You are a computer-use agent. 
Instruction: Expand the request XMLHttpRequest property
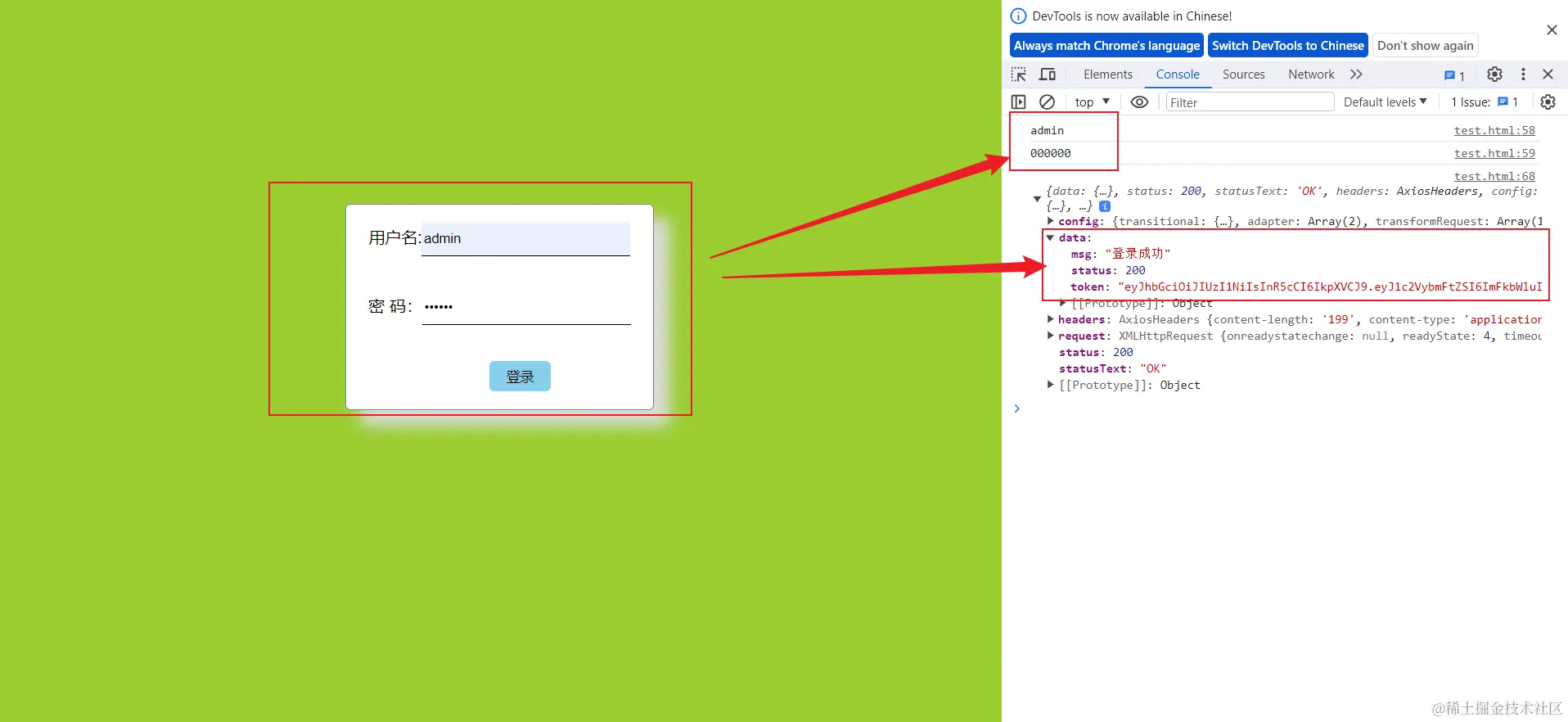point(1051,336)
